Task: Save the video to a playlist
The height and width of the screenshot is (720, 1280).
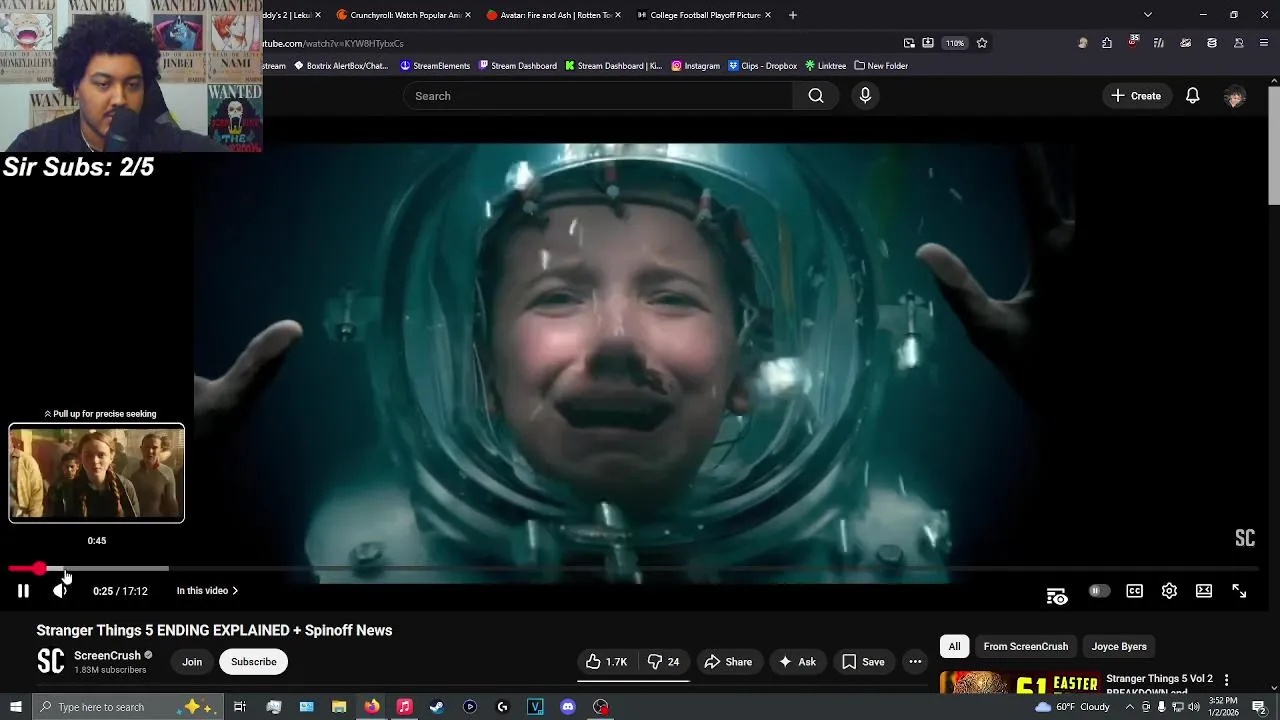Action: pos(863,662)
